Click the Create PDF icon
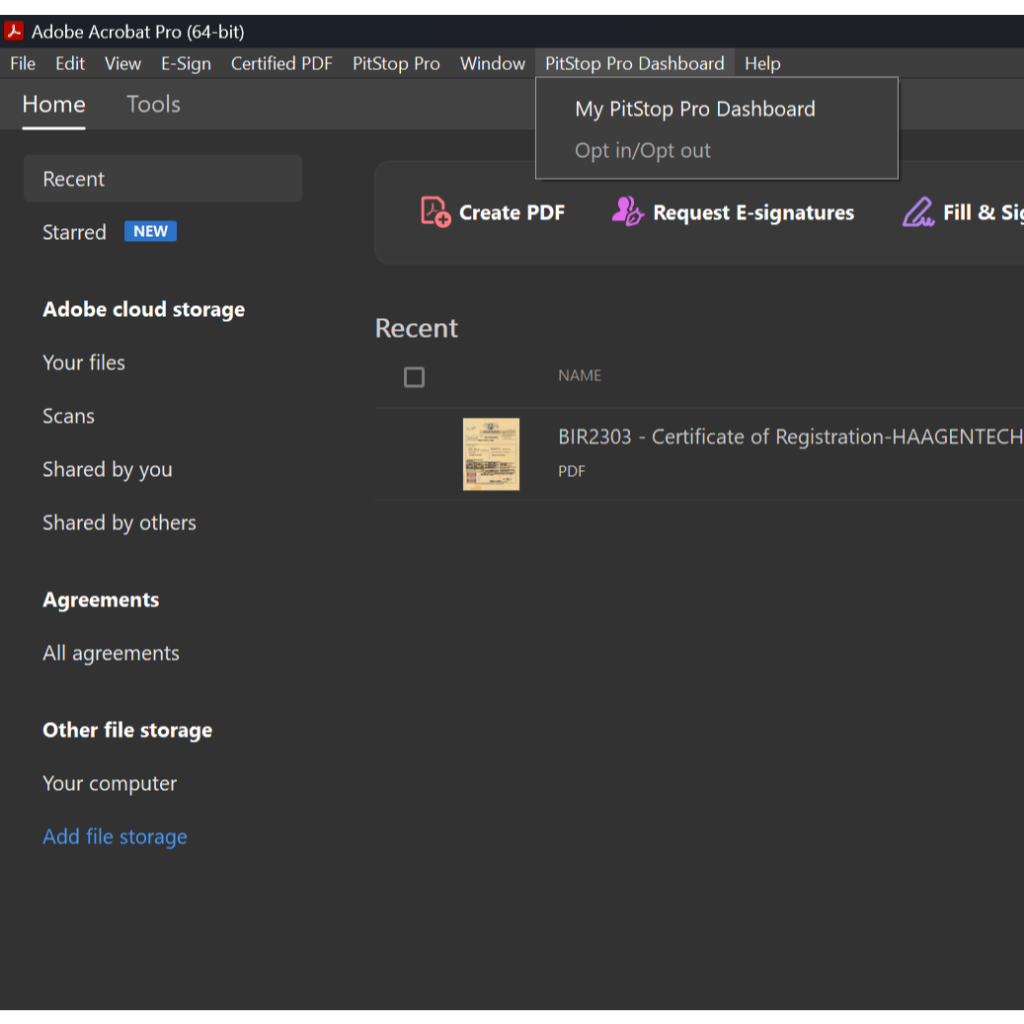The width and height of the screenshot is (1024, 1024). tap(436, 212)
